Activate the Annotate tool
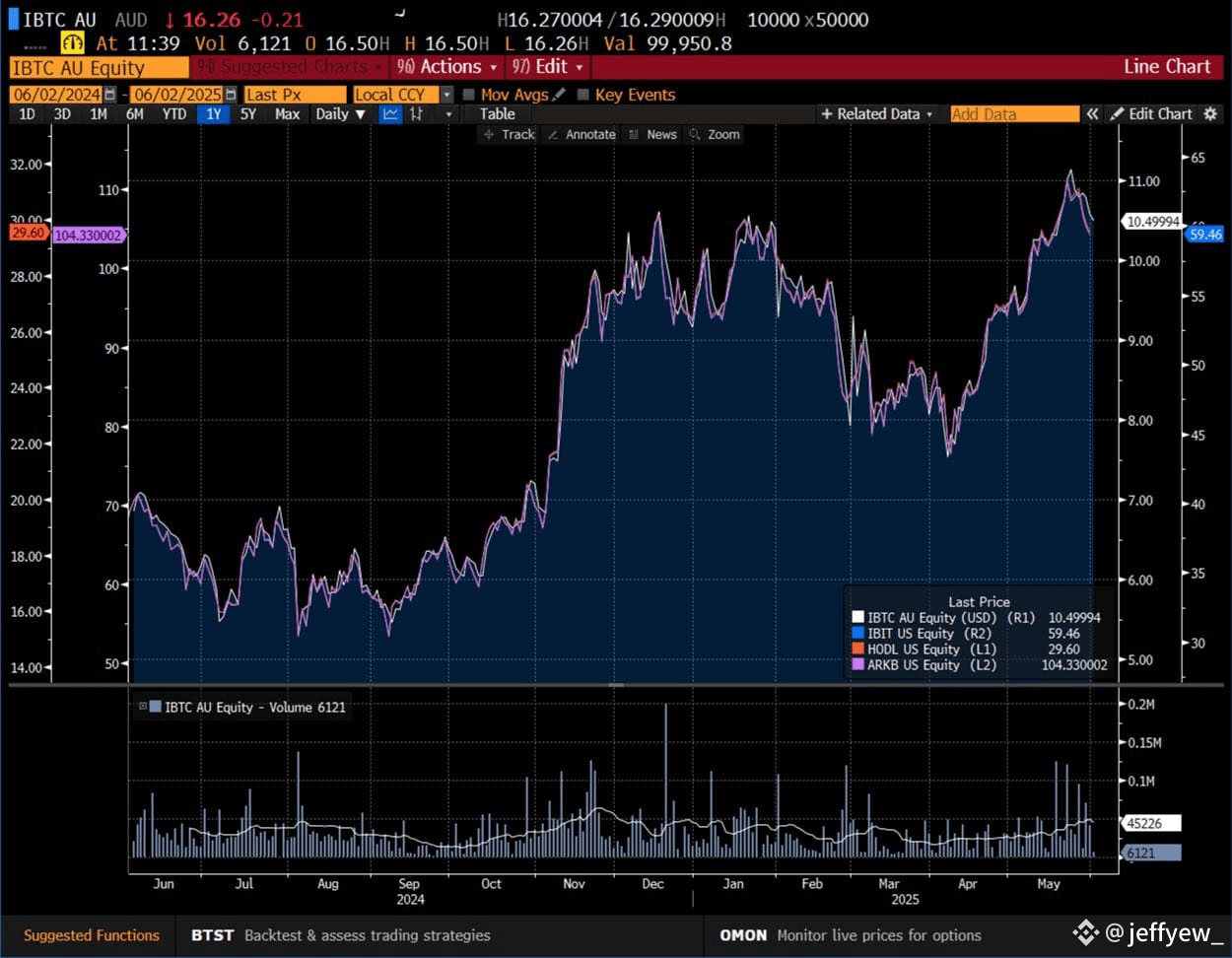Screen dimensions: 1232x958 point(582,135)
